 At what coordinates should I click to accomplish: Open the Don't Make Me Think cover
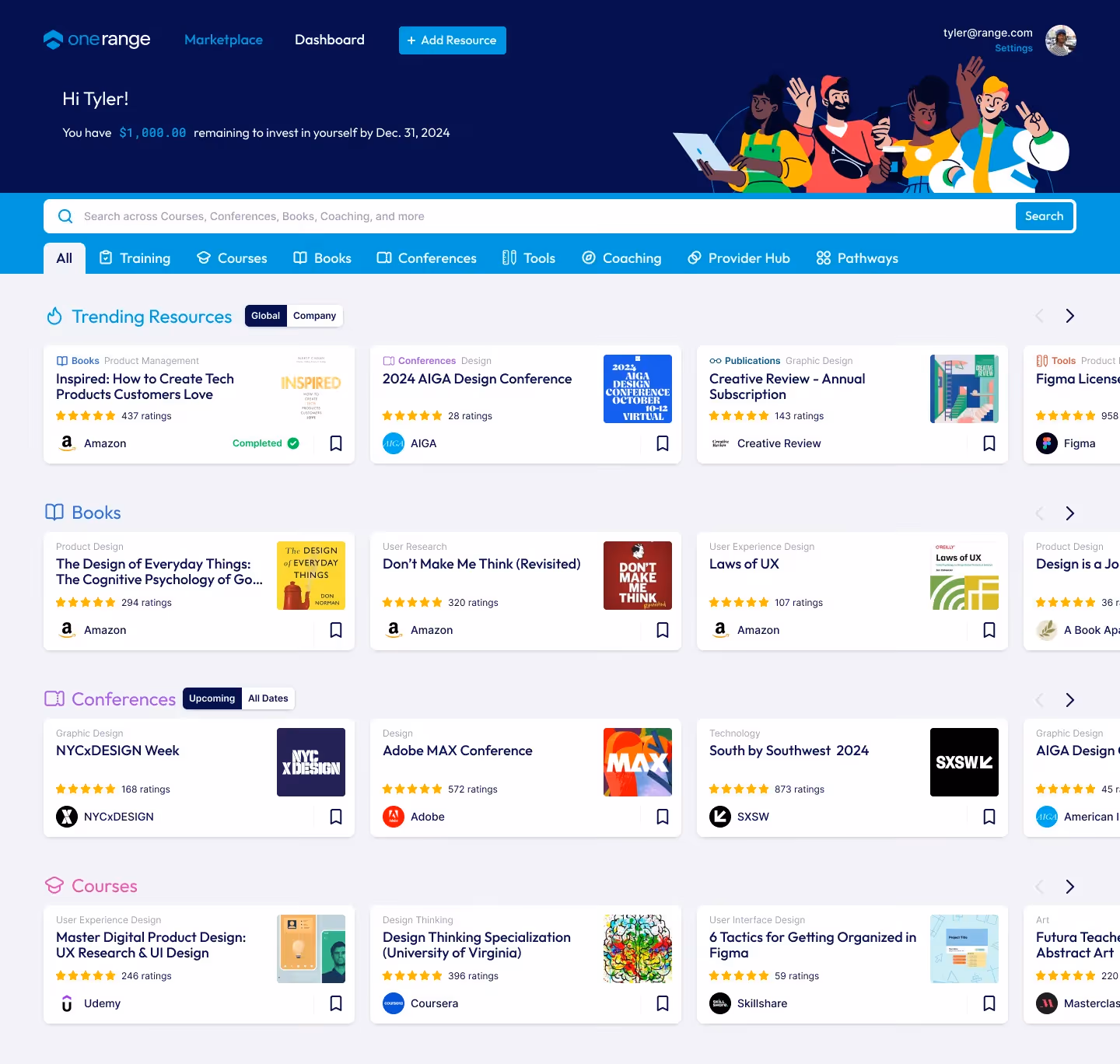pyautogui.click(x=638, y=576)
